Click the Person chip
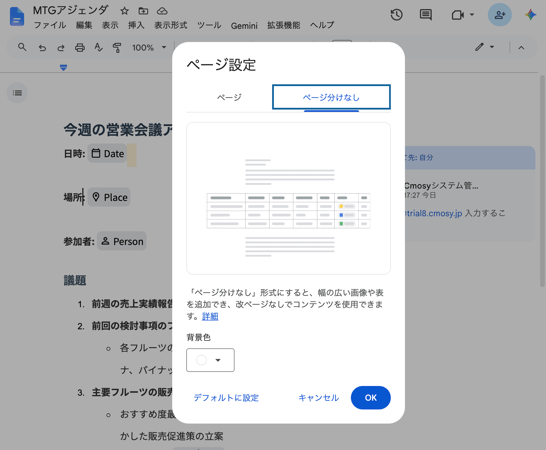 (x=122, y=241)
